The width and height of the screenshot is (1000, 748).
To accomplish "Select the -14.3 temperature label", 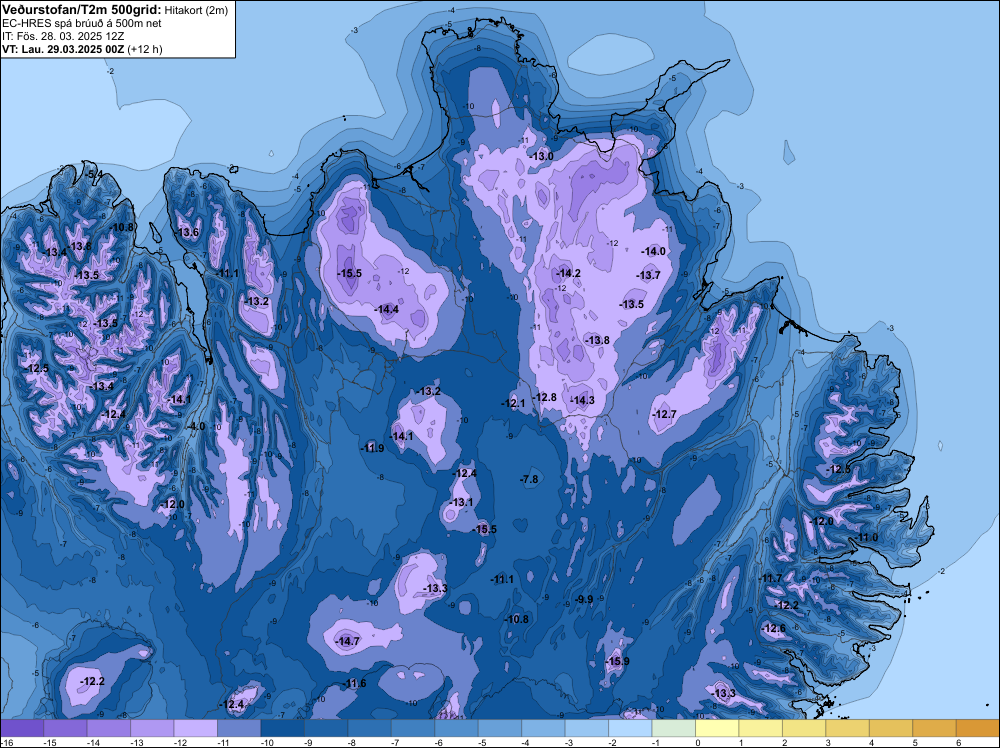I will pyautogui.click(x=582, y=400).
